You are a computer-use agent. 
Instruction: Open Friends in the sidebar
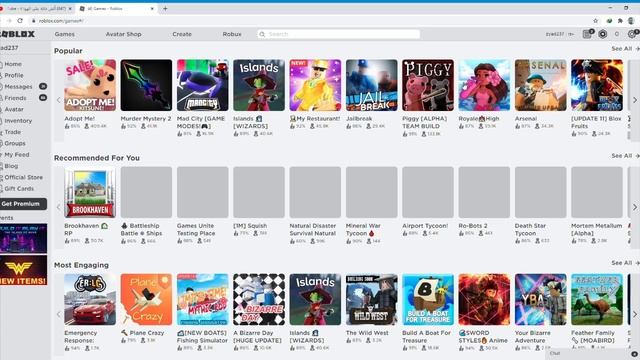pos(15,98)
